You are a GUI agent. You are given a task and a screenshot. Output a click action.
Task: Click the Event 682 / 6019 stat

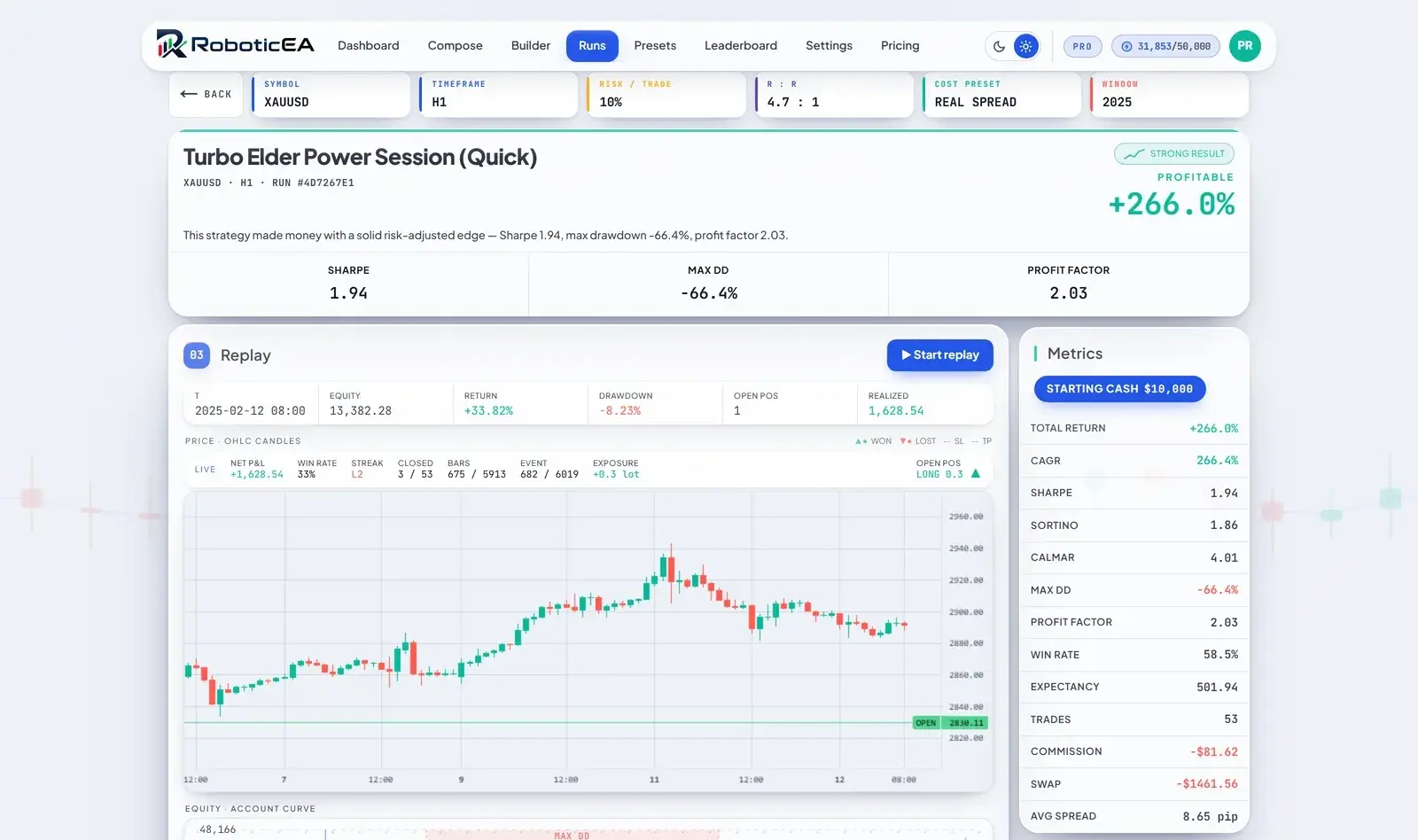[549, 469]
